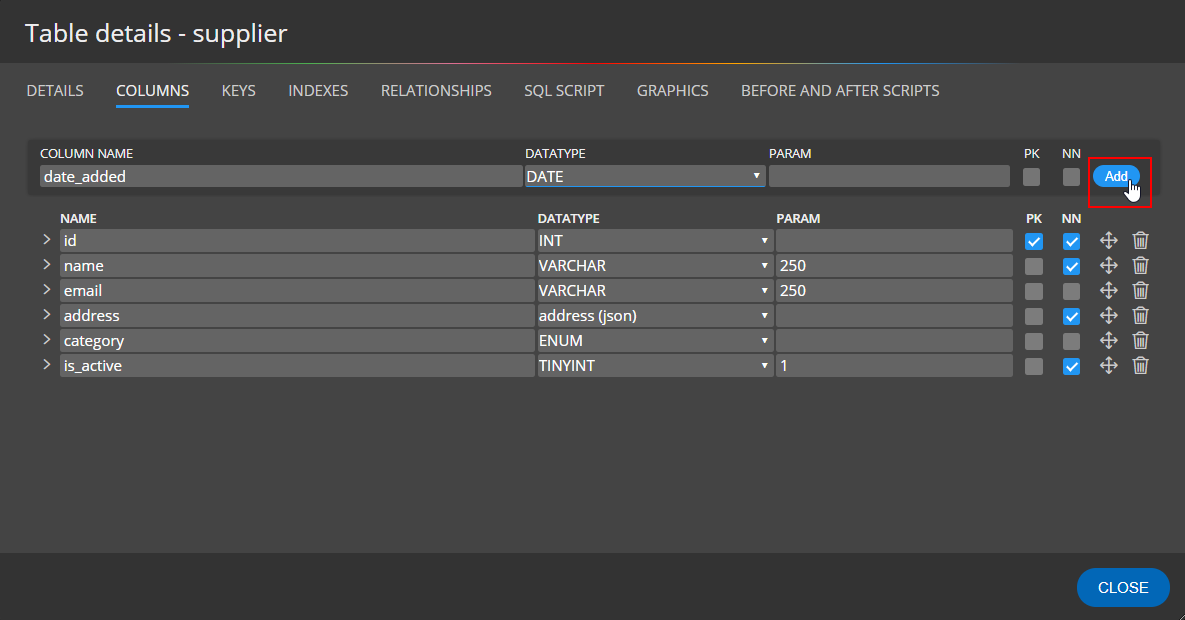This screenshot has height=620, width=1185.
Task: Switch to the GRAPHICS tab
Action: pos(673,91)
